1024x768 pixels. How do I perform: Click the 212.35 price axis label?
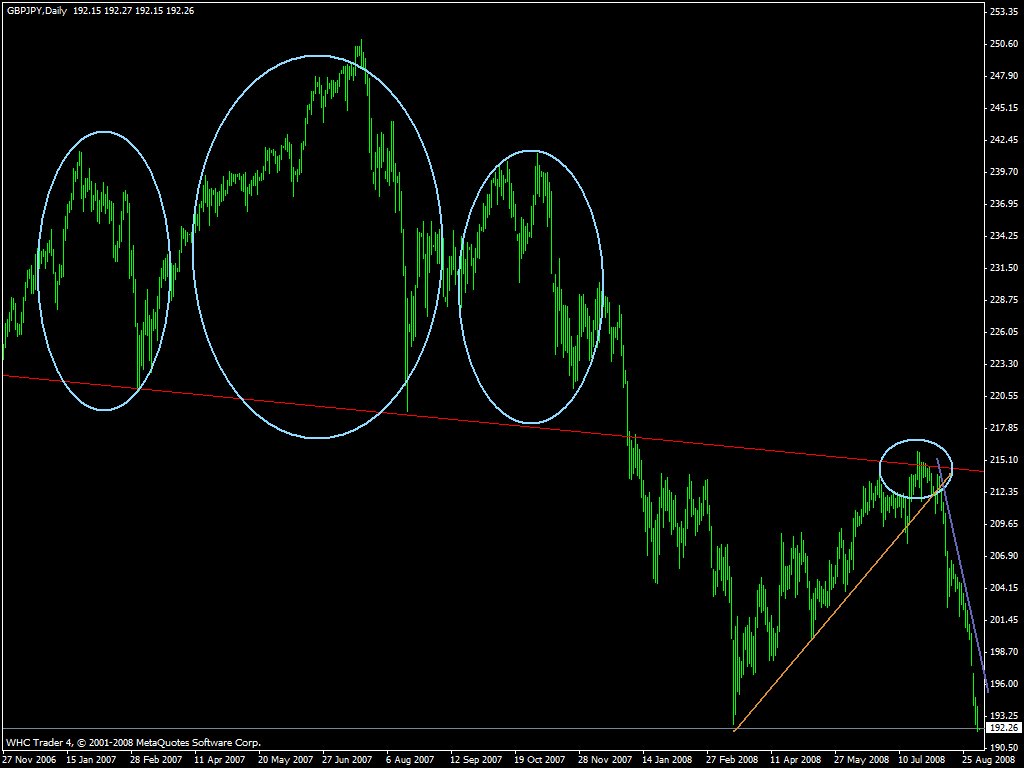pyautogui.click(x=1004, y=492)
